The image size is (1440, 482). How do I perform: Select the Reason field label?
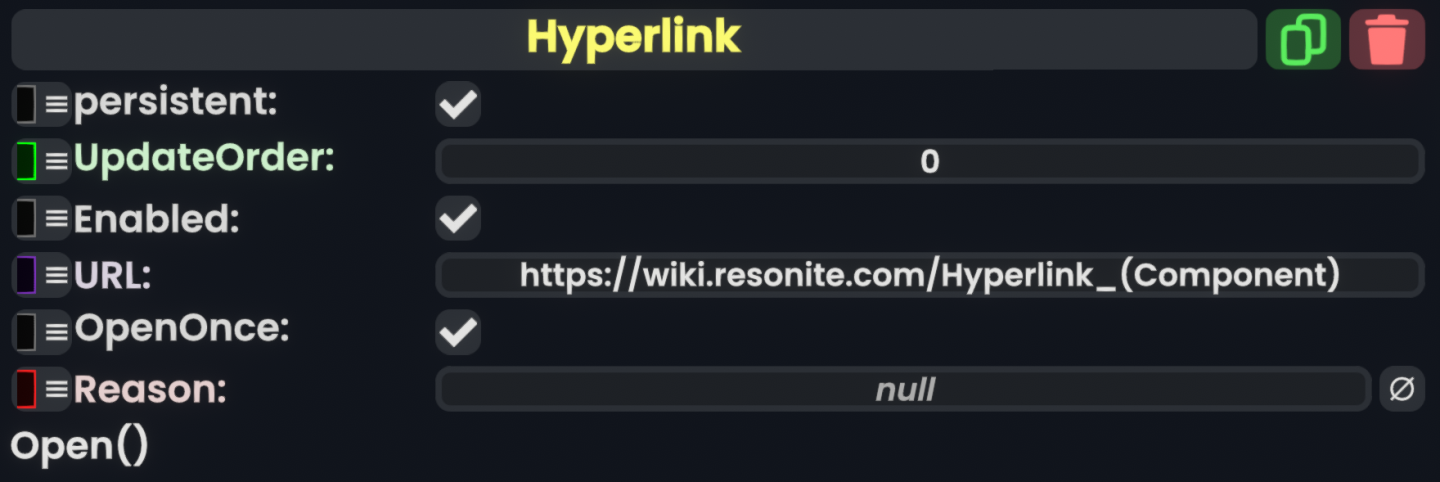[x=150, y=389]
